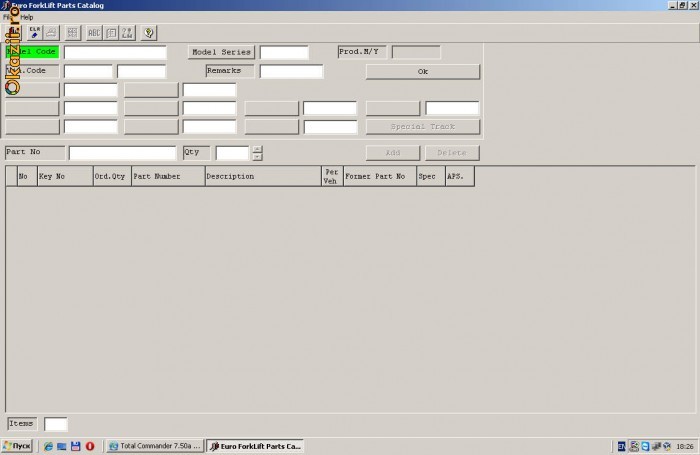Click the CLR clear form toolbar icon
Image resolution: width=700 pixels, height=455 pixels.
tap(35, 33)
